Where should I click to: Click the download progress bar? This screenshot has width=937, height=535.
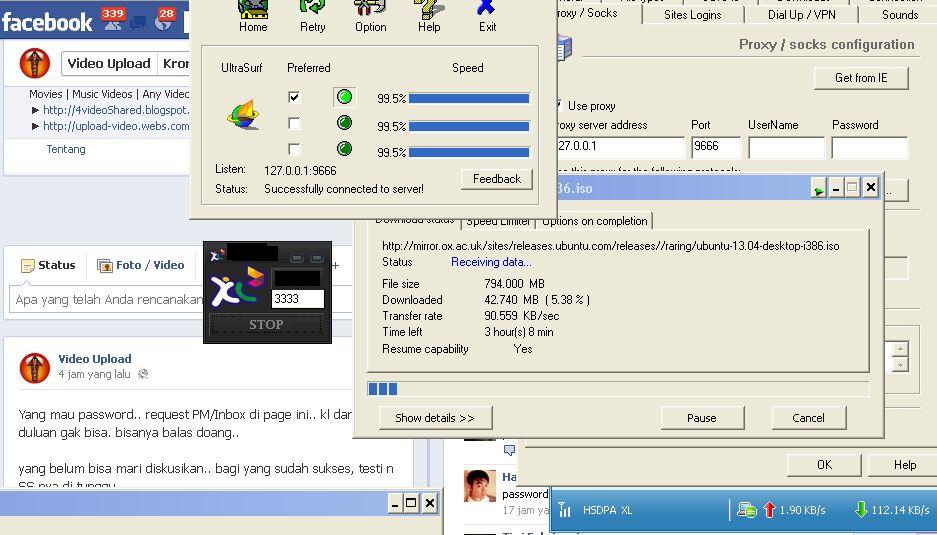(618, 389)
